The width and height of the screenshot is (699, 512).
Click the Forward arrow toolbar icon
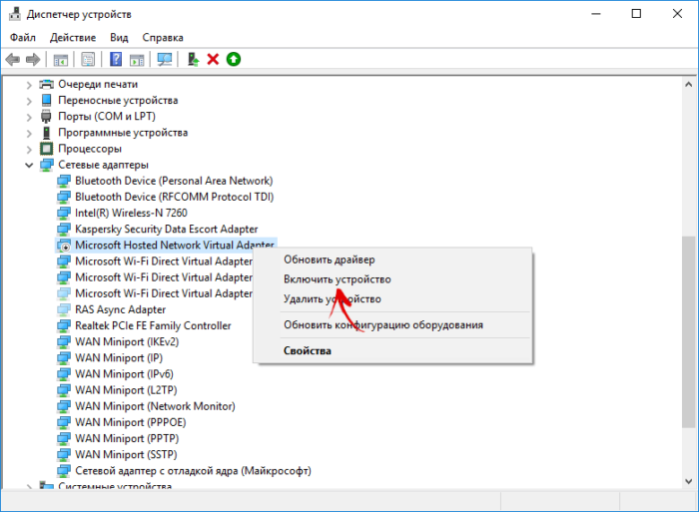33,59
